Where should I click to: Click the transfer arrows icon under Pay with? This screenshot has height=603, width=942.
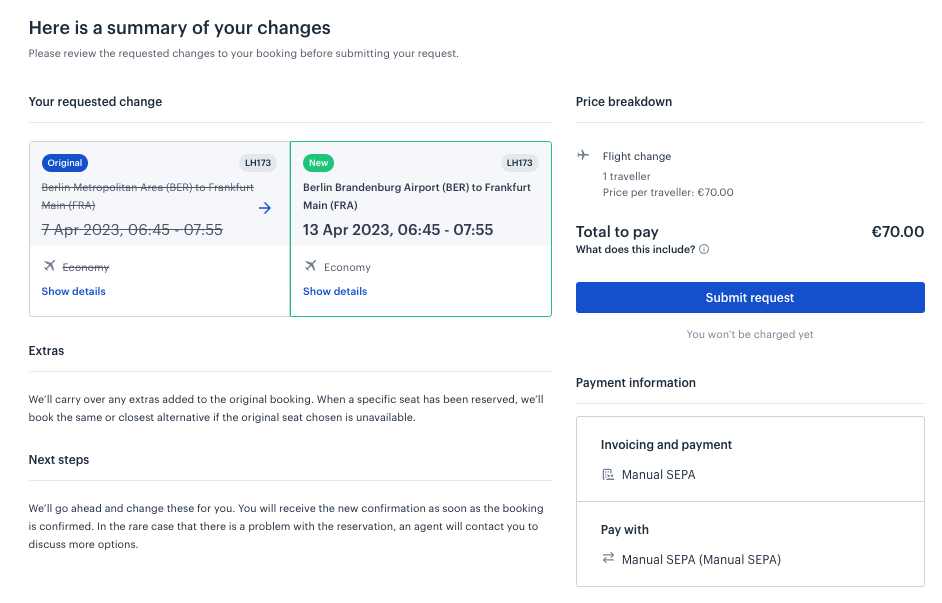[x=608, y=558]
